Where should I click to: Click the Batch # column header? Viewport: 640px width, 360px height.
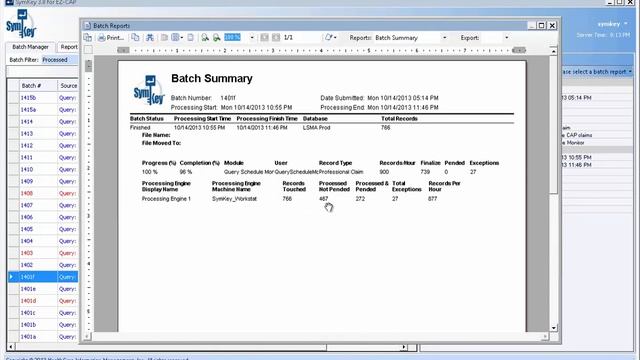(38, 86)
